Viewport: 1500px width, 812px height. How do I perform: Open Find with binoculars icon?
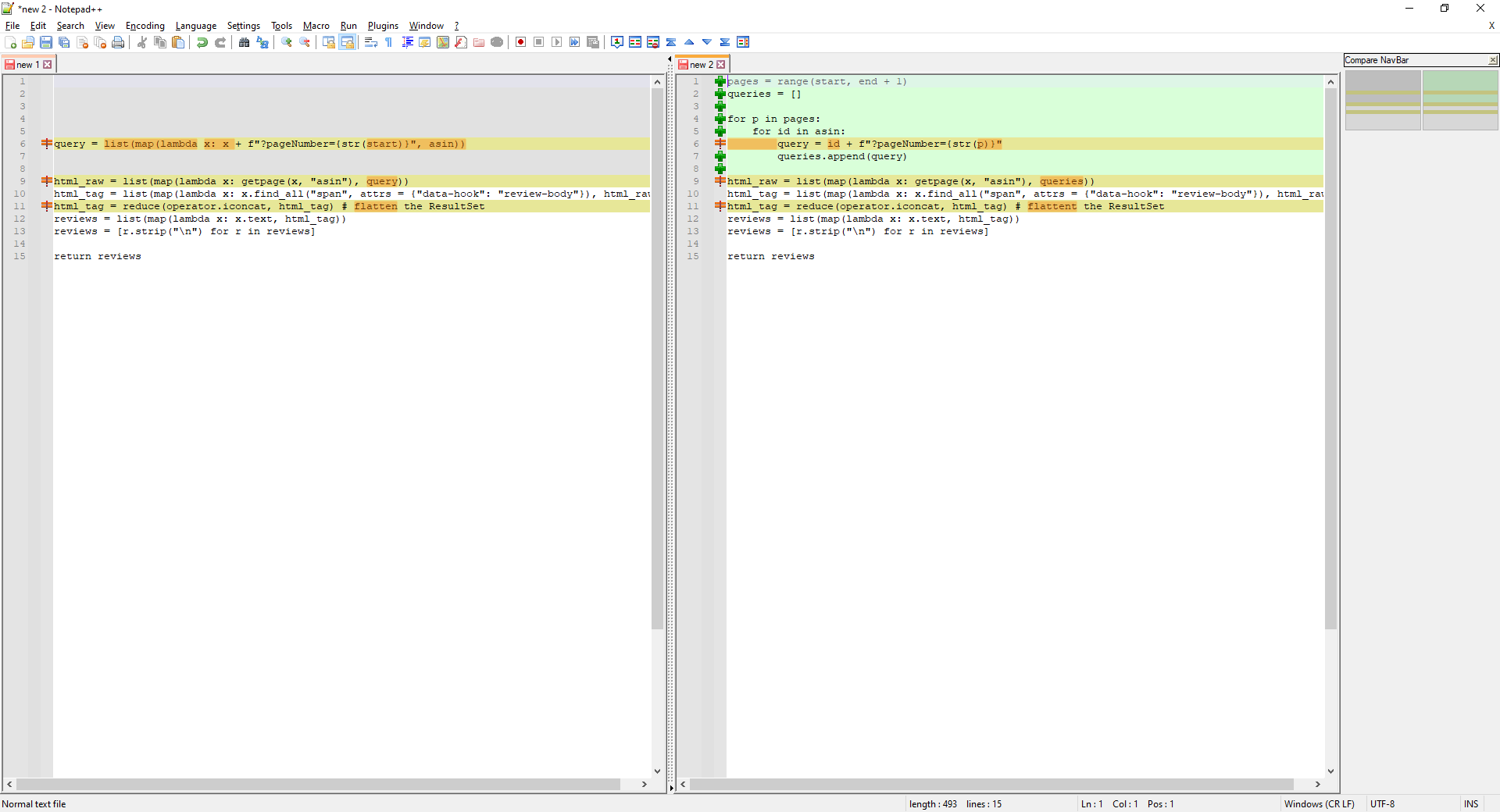[x=245, y=42]
